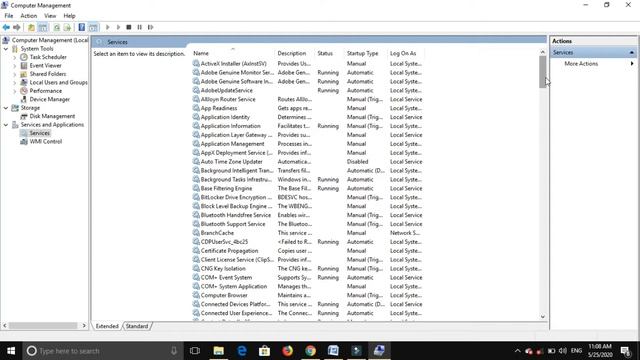
Task: Expand the Task Scheduler node arrow
Action: (15, 57)
